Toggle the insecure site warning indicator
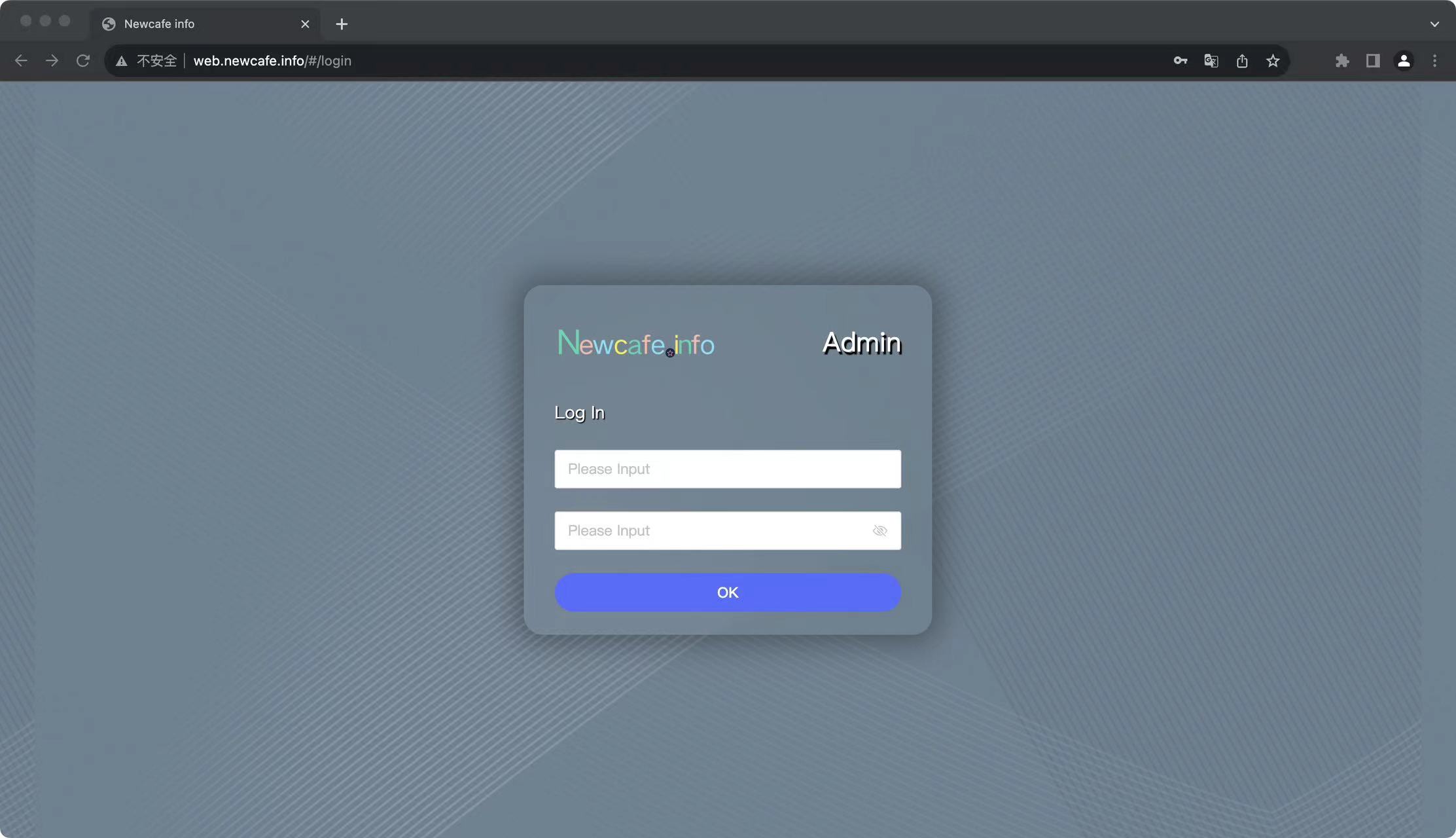Screen dimensions: 1456x838 tap(120, 60)
